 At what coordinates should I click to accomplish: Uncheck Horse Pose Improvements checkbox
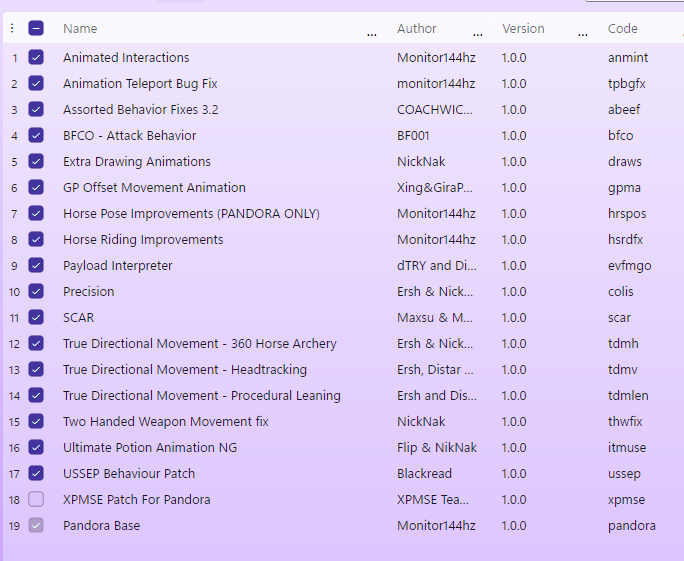(36, 213)
